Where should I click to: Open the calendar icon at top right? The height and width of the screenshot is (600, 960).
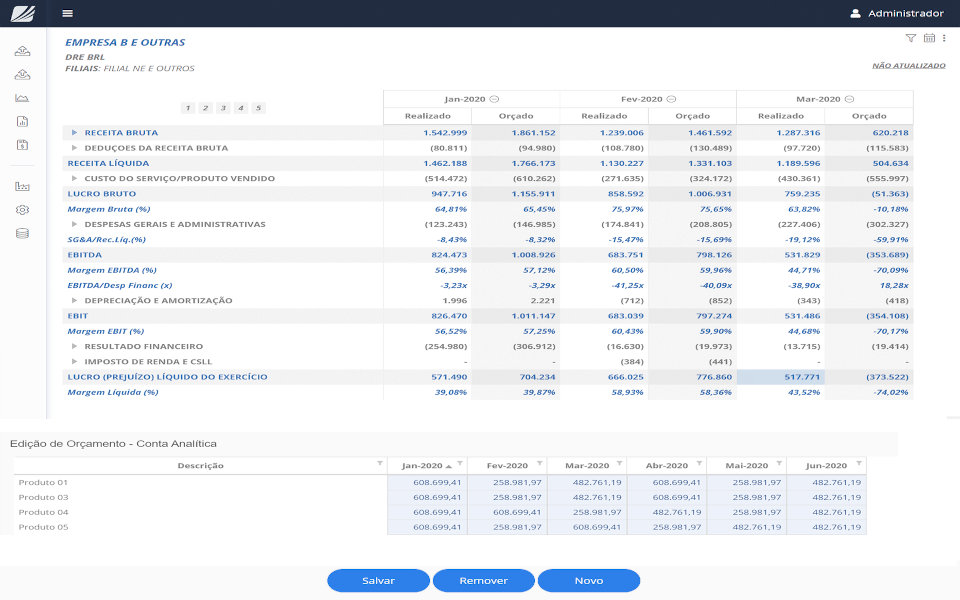(x=929, y=38)
